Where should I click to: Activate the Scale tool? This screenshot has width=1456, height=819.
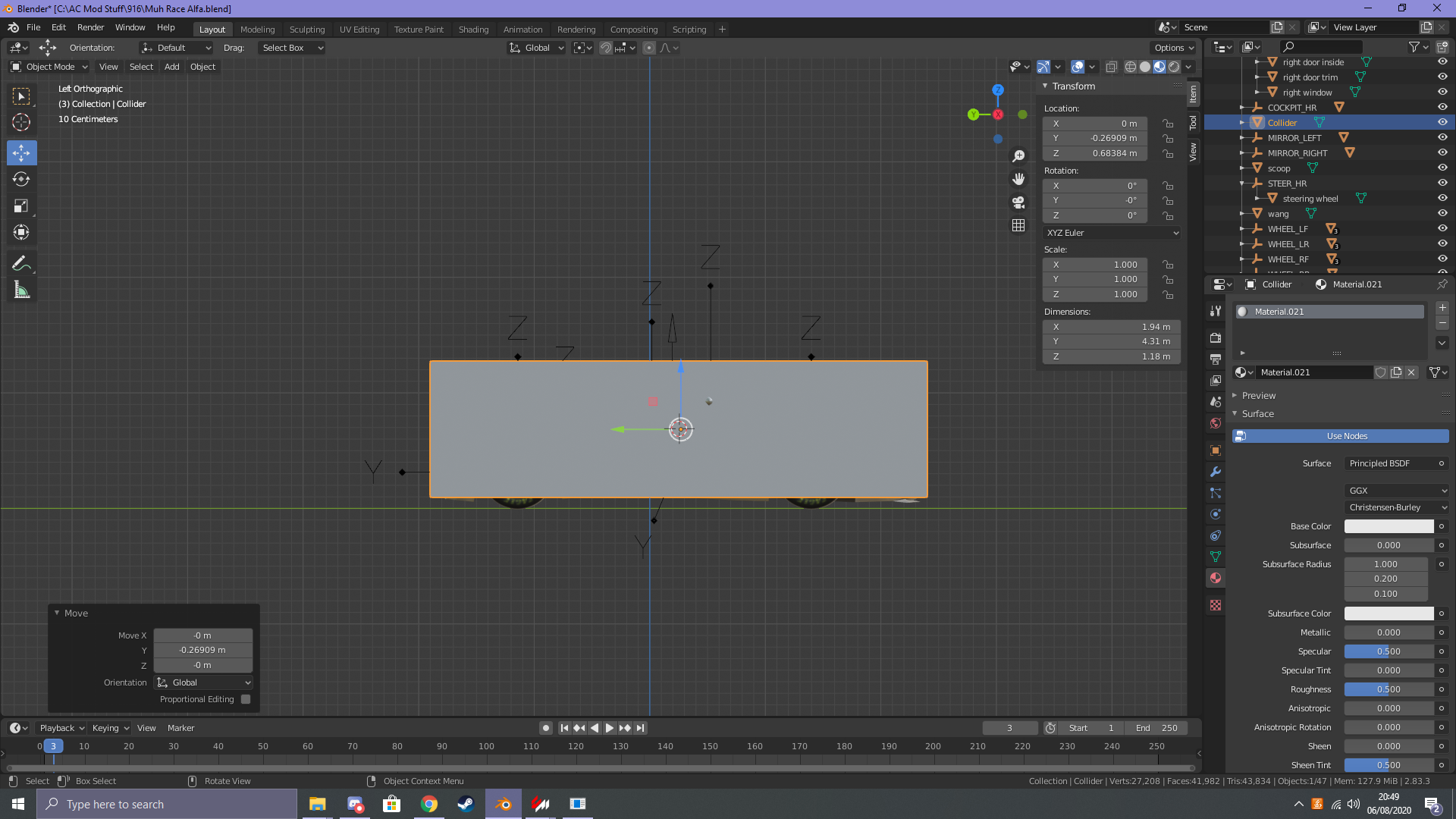coord(21,206)
